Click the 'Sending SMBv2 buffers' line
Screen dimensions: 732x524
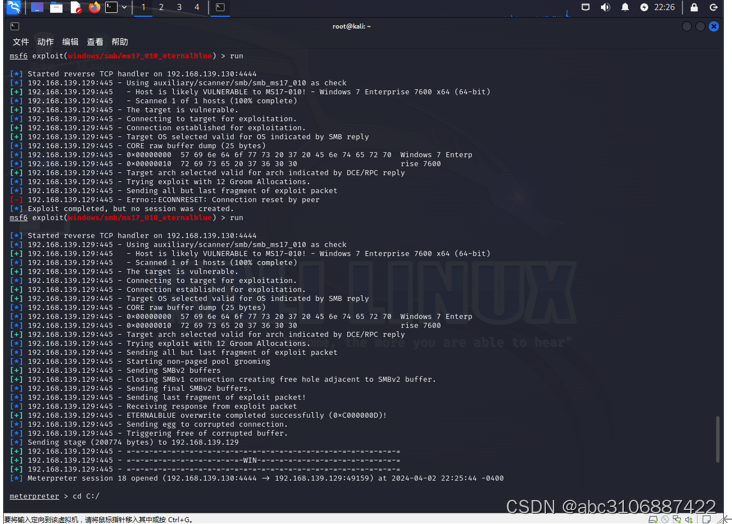115,370
